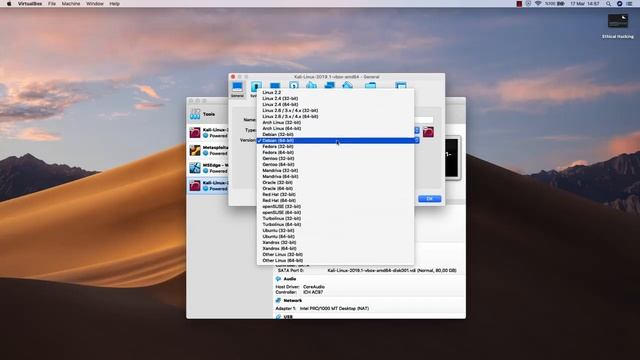Screen dimensions: 640x360
Task: Choose Mandriva (32-bit) version
Action: click(x=336, y=170)
